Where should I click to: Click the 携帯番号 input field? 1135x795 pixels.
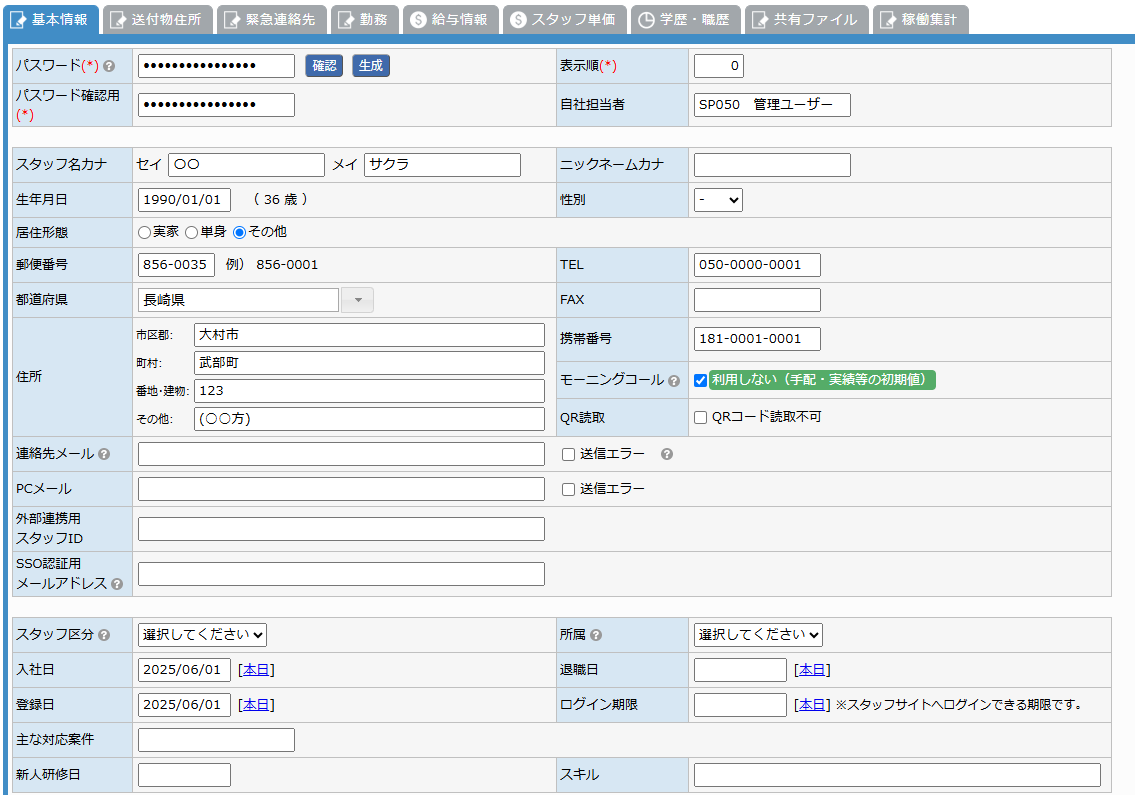[757, 339]
